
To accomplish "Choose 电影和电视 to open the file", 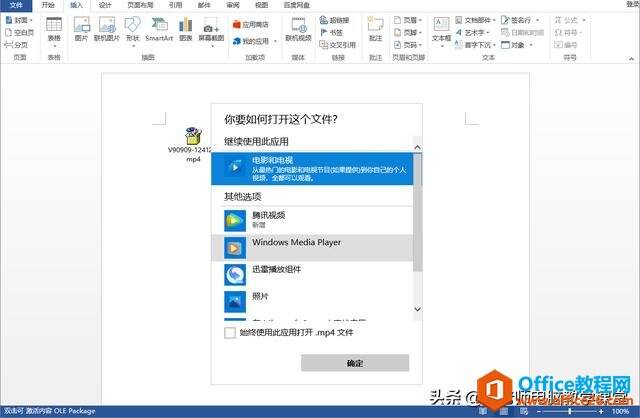I will click(312, 169).
